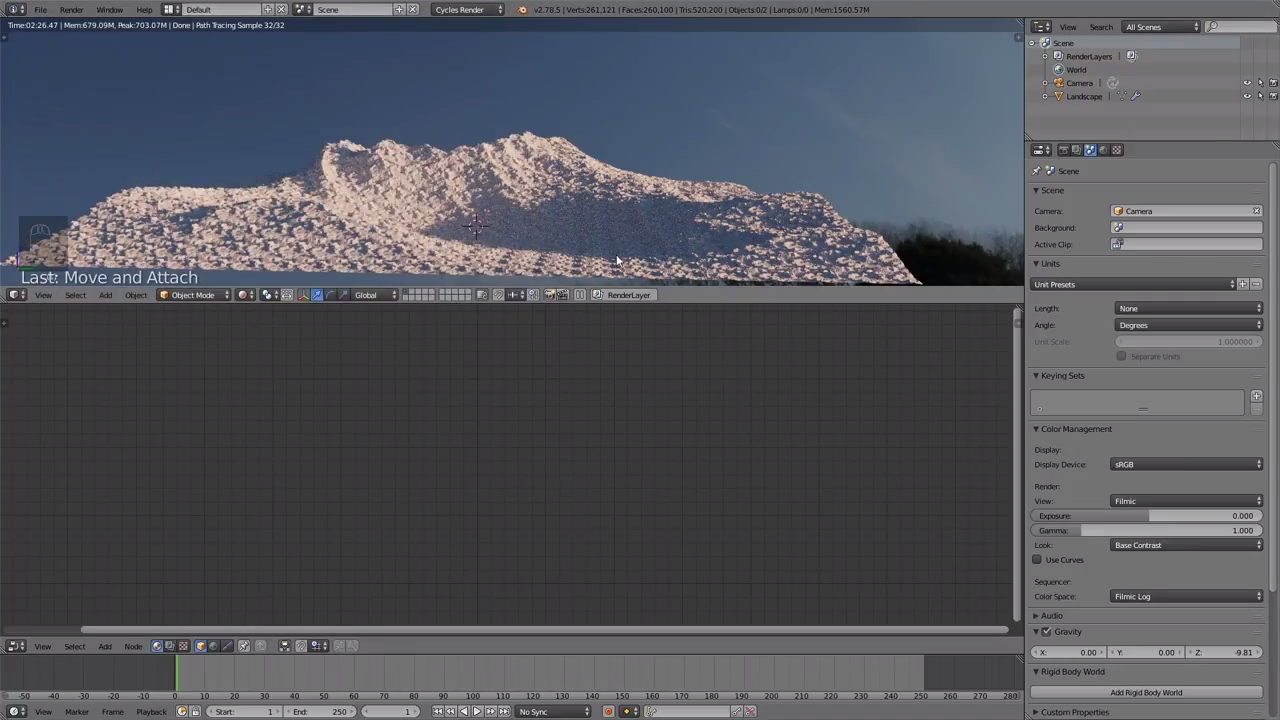The image size is (1280, 720).
Task: Open the All Scenes outliner filter dropdown
Action: click(1161, 27)
